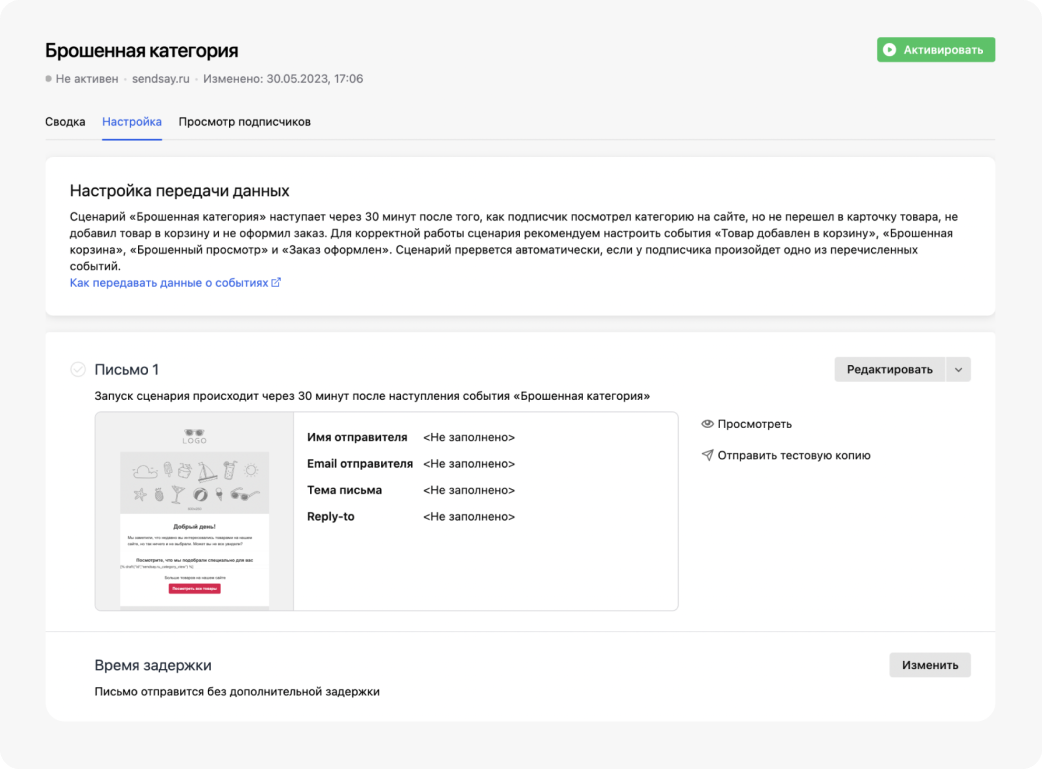
Task: Click the Reply-to «Не заполнено» value
Action: coord(469,517)
